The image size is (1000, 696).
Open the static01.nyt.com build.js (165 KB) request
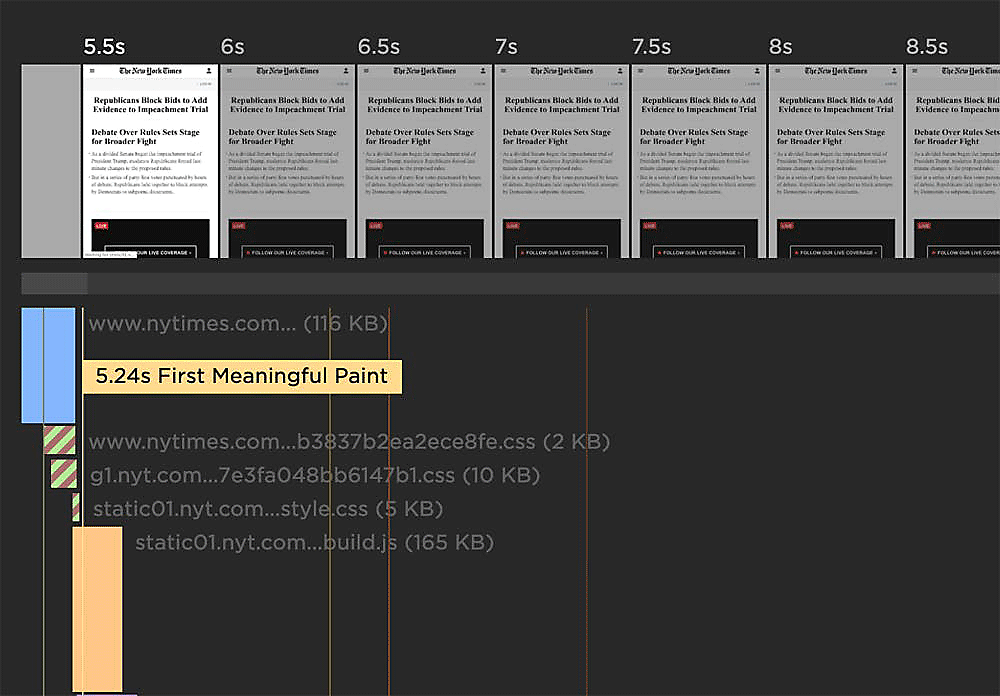tap(314, 543)
